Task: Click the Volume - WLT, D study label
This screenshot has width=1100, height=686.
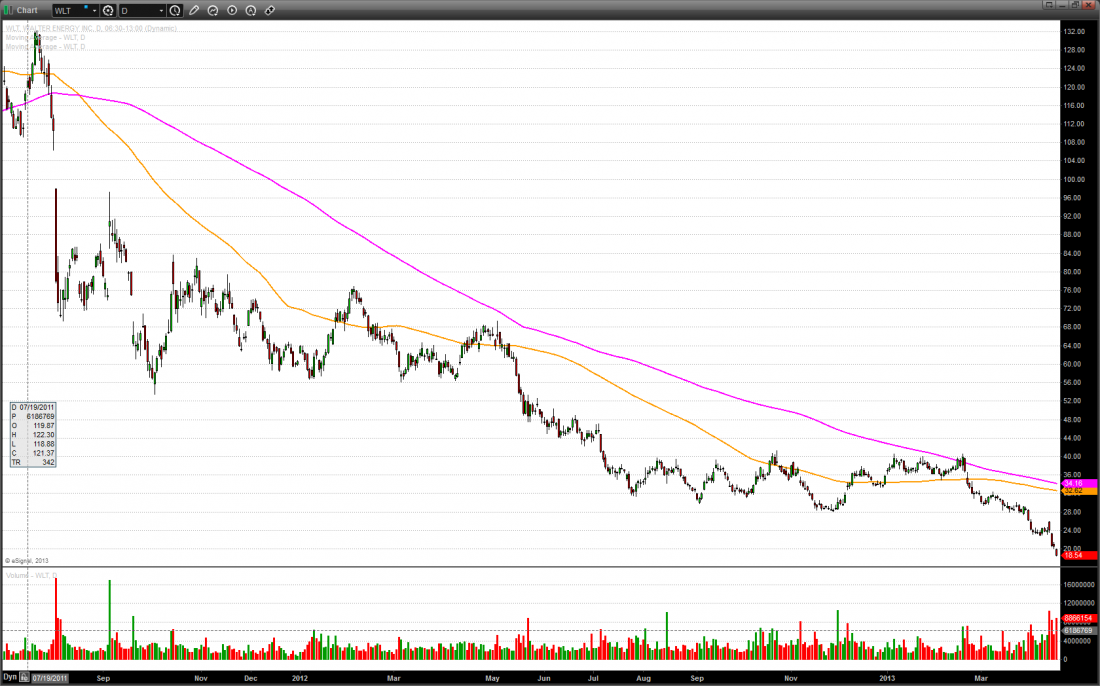Action: (x=30, y=576)
